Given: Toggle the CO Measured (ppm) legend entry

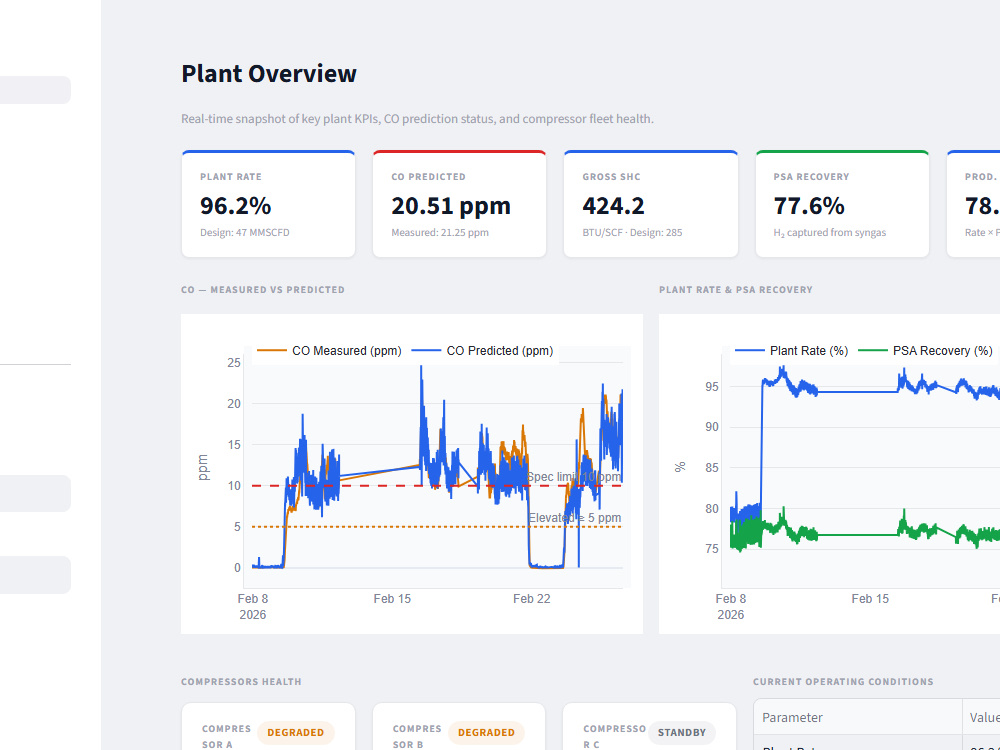Looking at the screenshot, I should click(x=329, y=351).
